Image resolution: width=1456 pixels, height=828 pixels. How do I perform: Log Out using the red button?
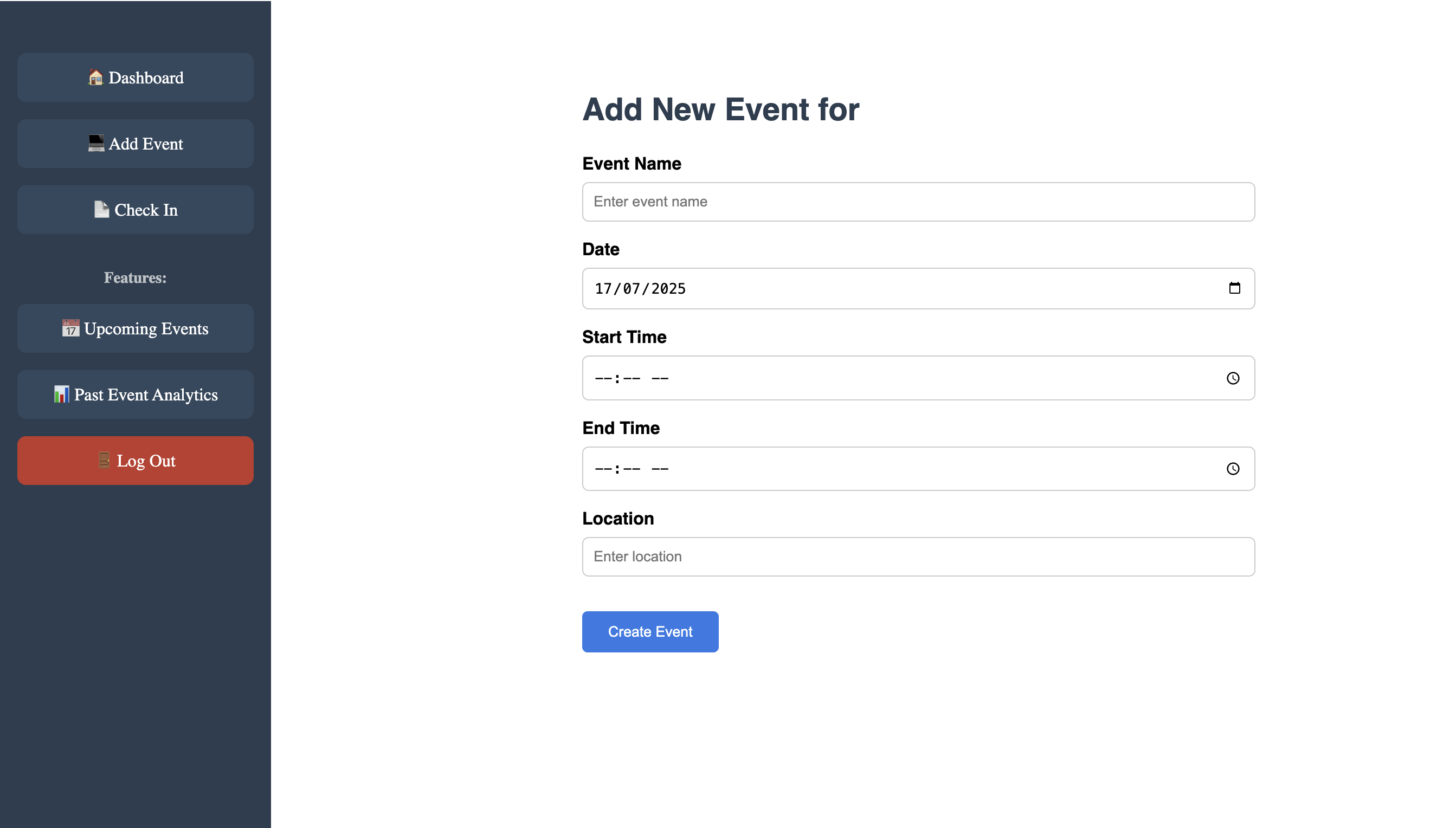(136, 460)
